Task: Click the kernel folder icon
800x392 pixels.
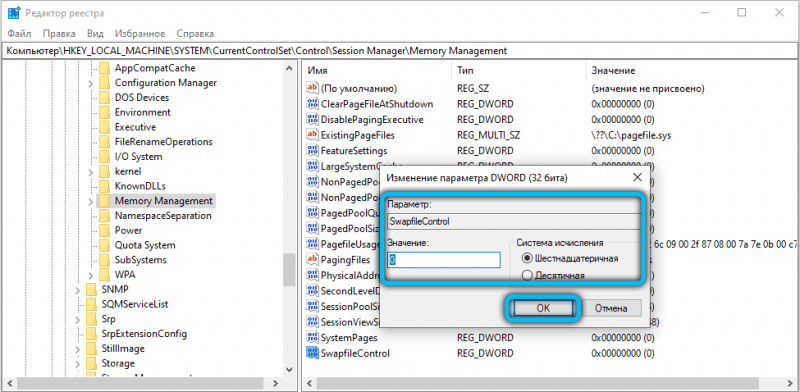Action: pyautogui.click(x=104, y=172)
